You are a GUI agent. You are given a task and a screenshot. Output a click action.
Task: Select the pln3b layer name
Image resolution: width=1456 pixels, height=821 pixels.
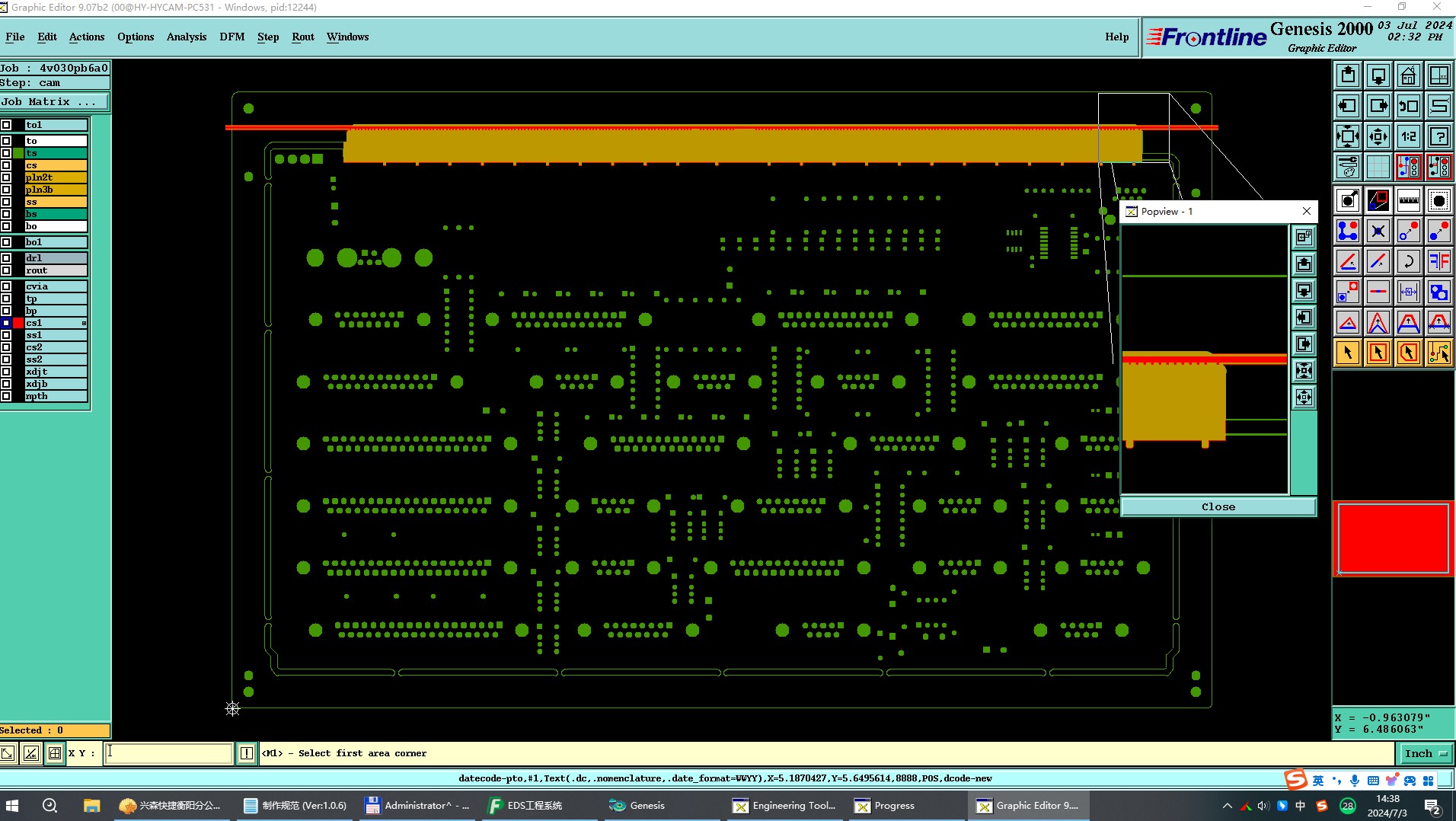pos(56,190)
